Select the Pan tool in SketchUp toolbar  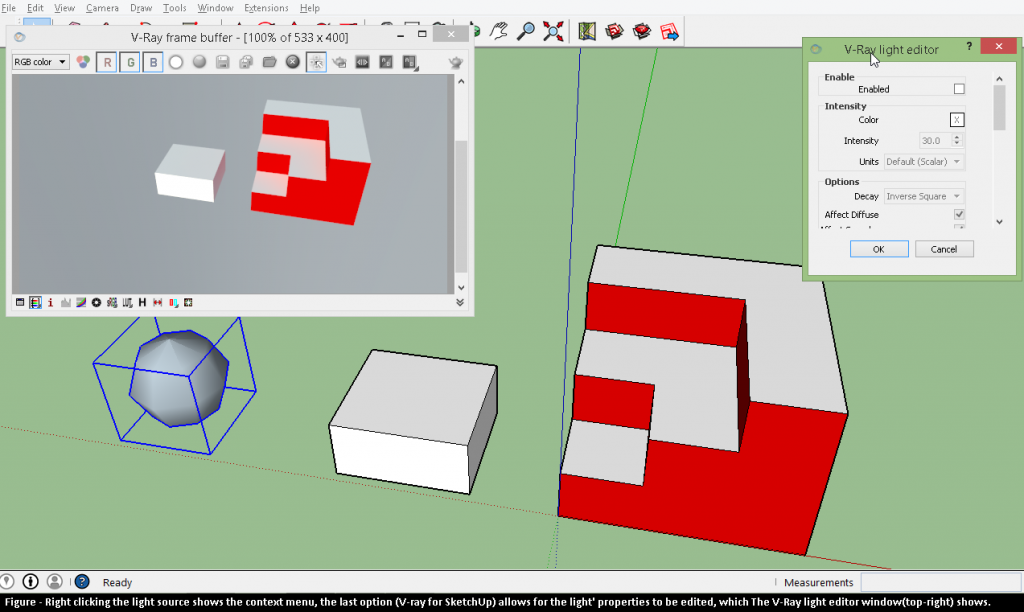pyautogui.click(x=498, y=30)
